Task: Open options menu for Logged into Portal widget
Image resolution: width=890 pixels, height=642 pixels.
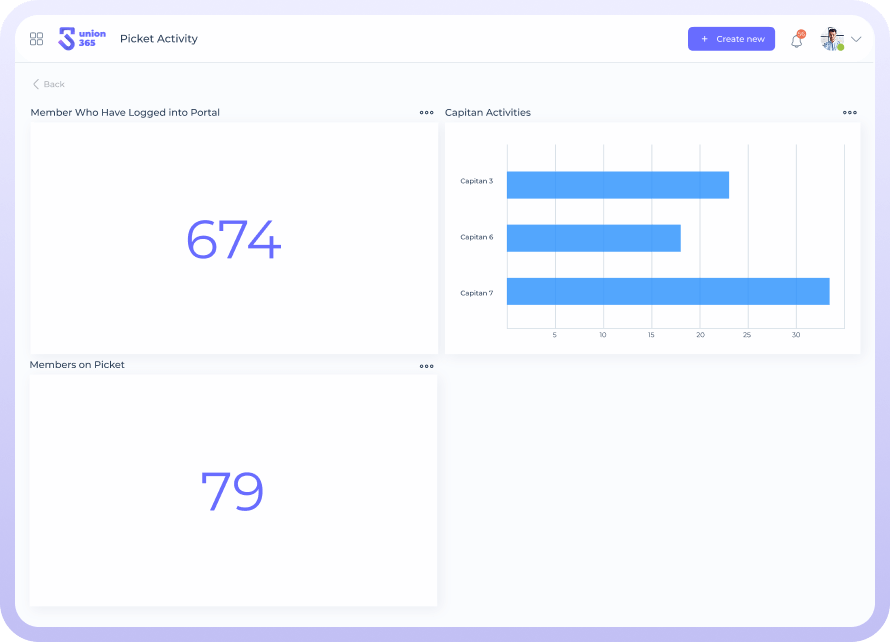Action: pyautogui.click(x=427, y=113)
